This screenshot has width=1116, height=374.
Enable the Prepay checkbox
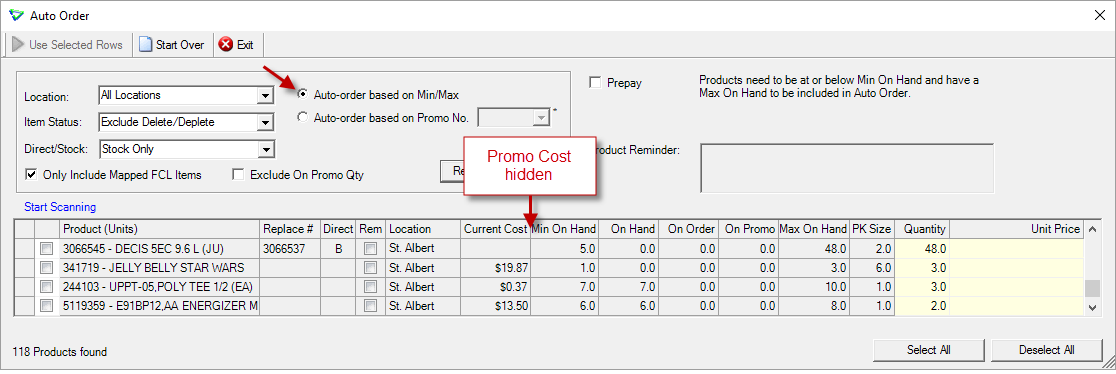pyautogui.click(x=595, y=83)
